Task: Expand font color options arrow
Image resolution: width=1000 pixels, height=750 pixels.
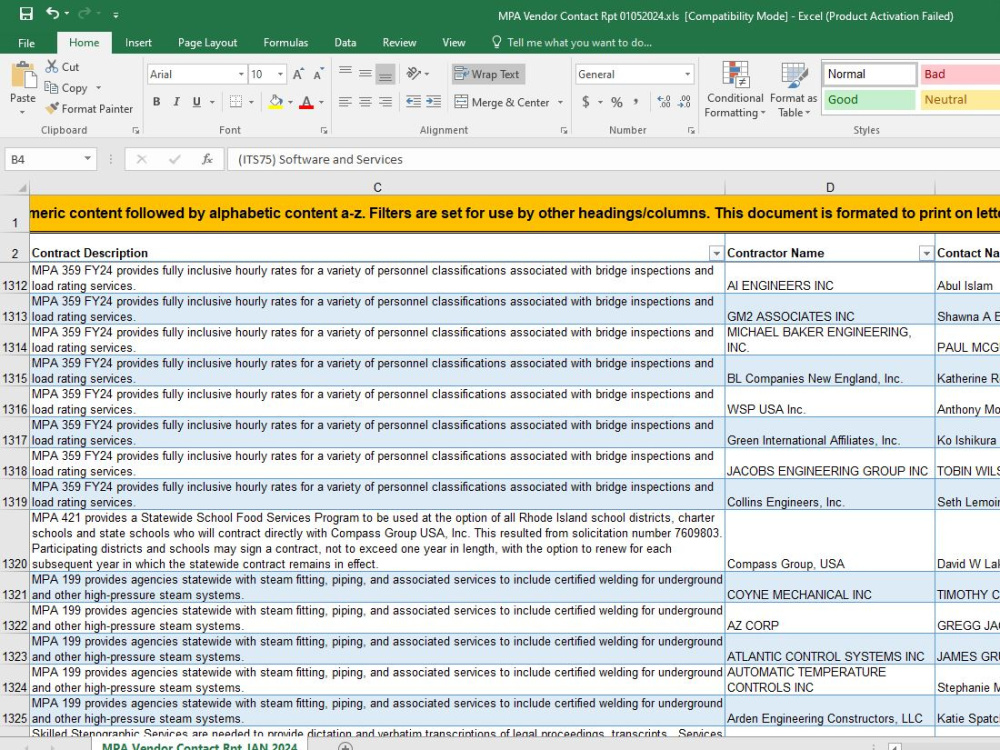Action: tap(321, 102)
